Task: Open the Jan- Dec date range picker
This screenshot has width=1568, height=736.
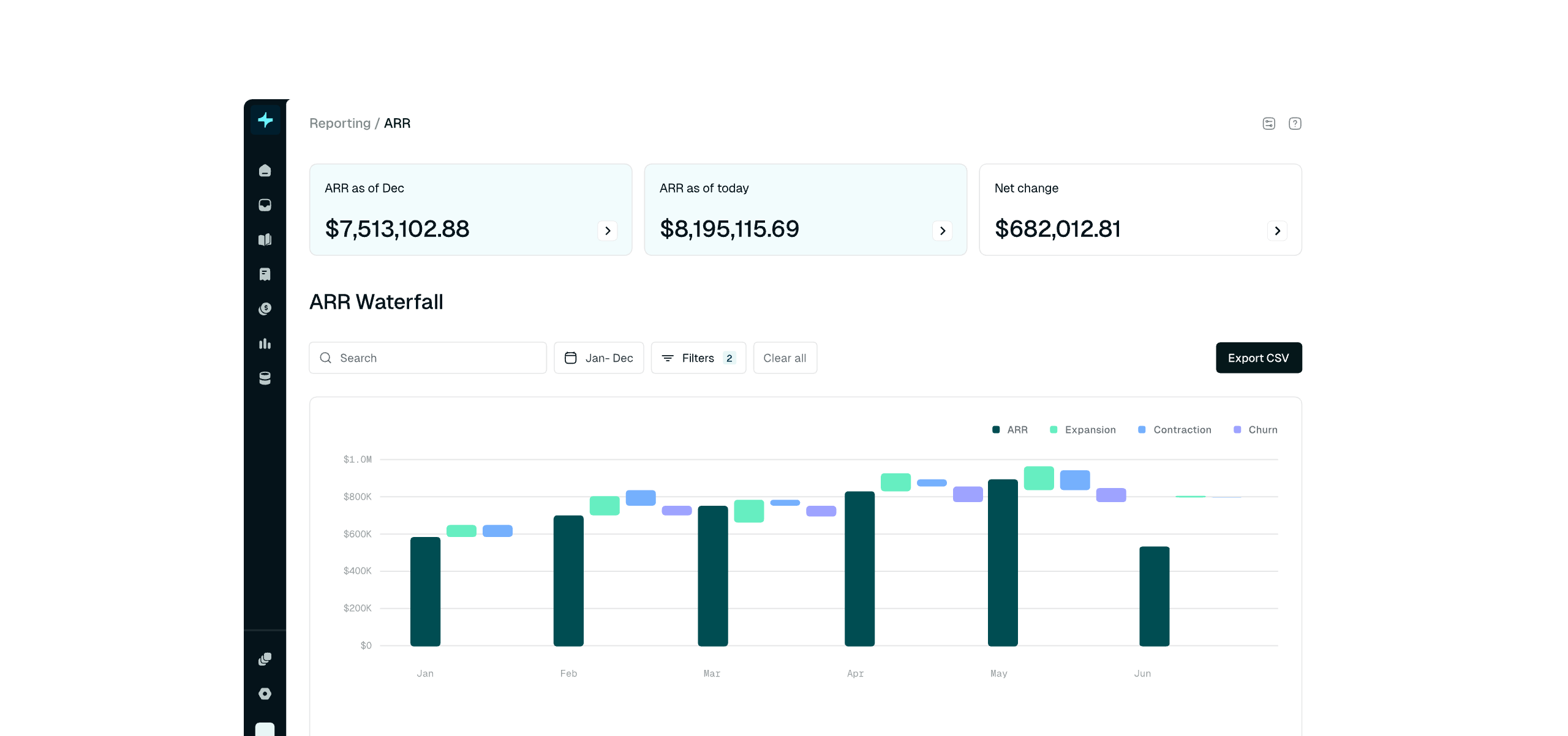Action: (598, 358)
